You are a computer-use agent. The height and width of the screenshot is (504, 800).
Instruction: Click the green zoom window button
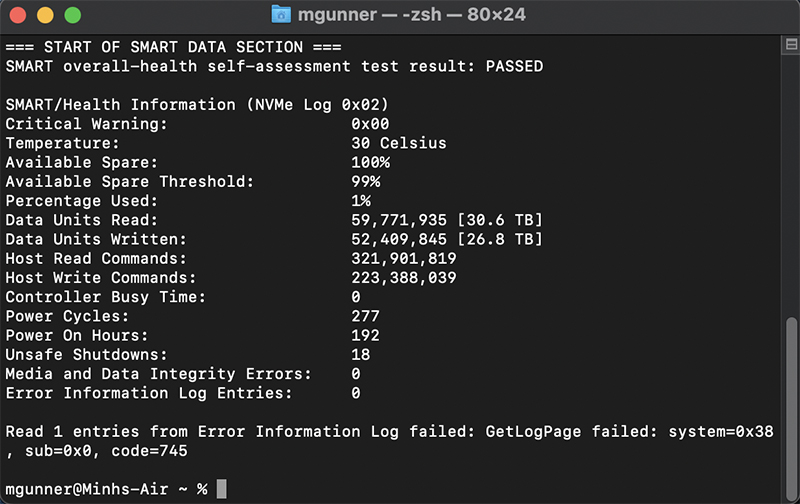point(73,15)
